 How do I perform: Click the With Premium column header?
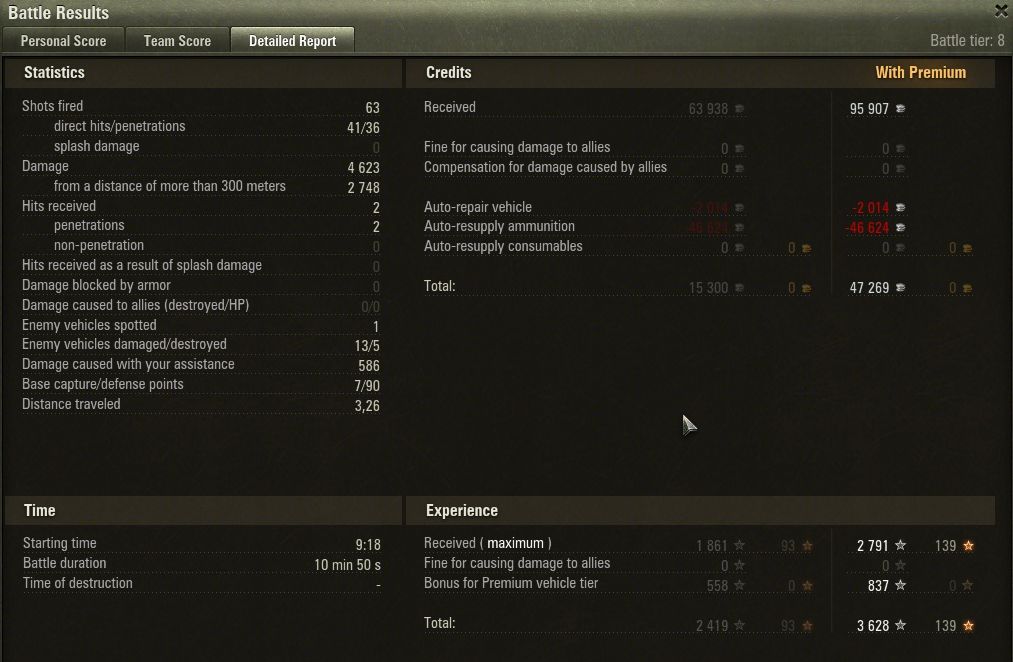[921, 72]
